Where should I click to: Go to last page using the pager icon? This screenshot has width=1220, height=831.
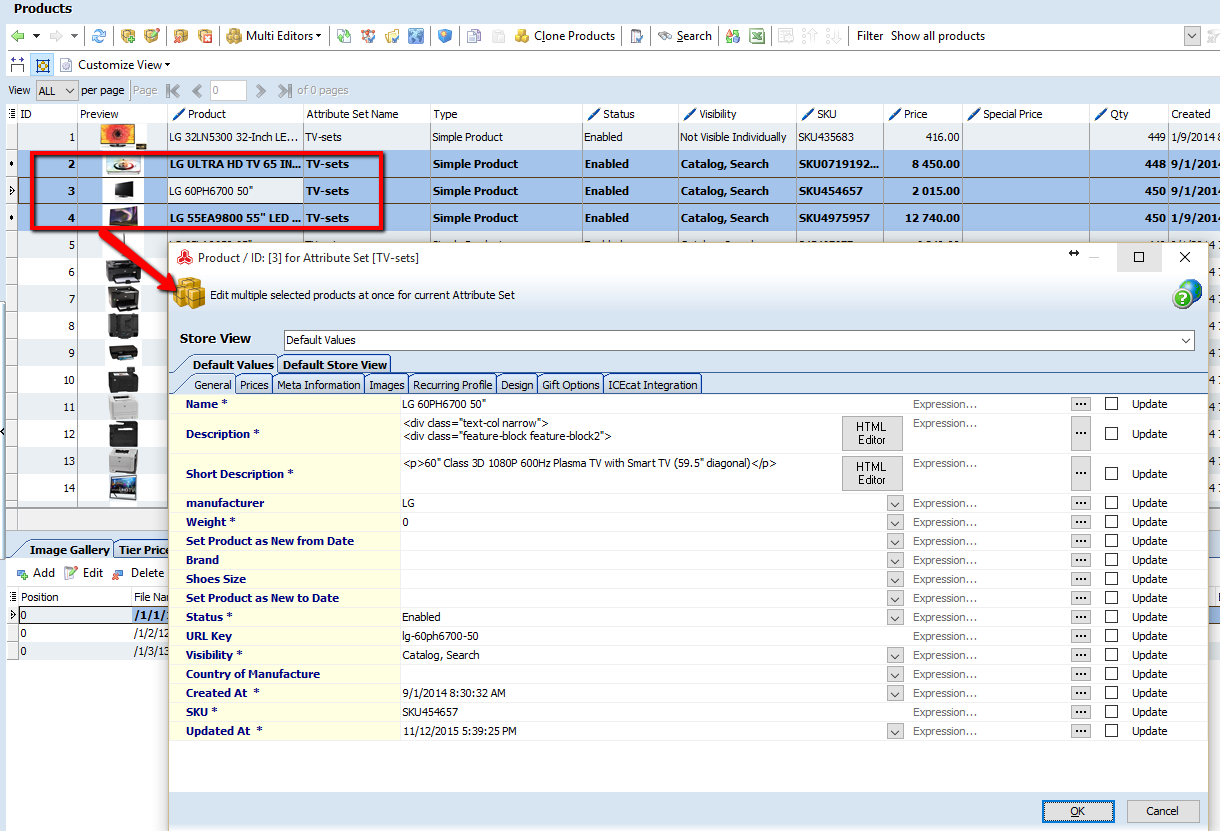(x=285, y=90)
